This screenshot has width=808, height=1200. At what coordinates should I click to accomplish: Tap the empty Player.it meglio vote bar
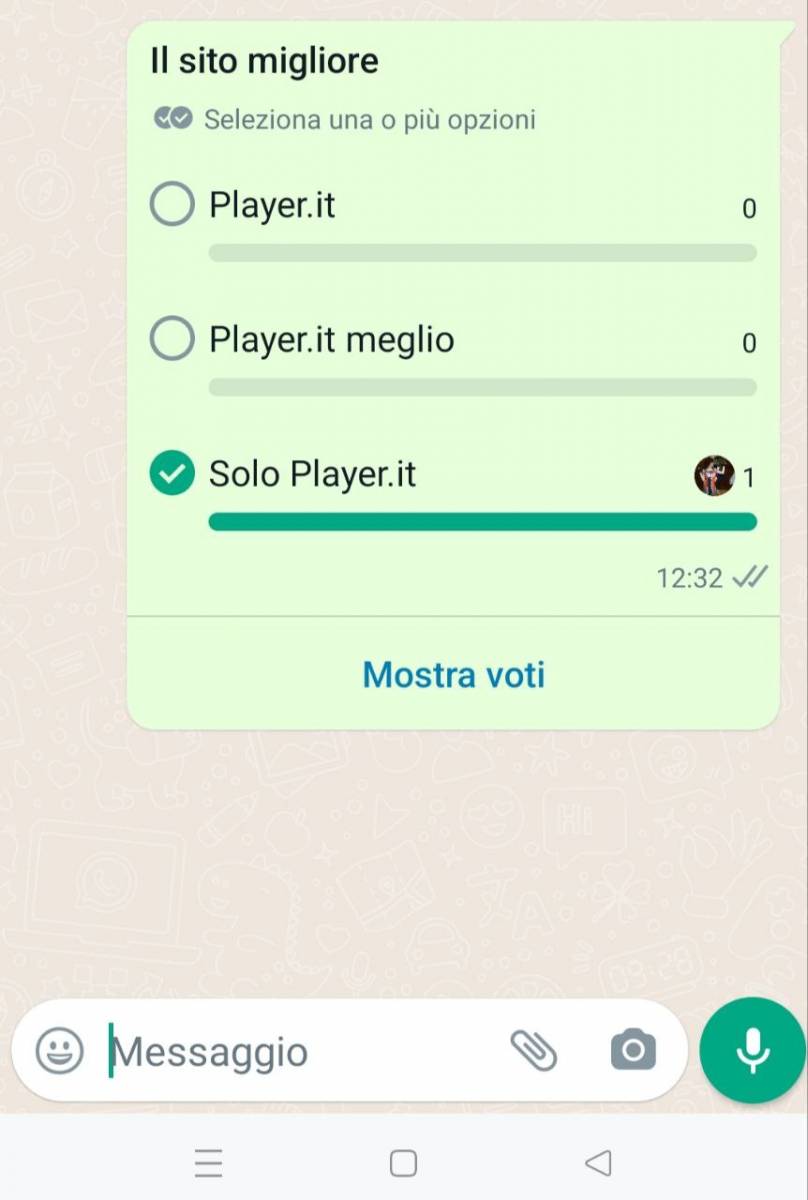pos(482,387)
